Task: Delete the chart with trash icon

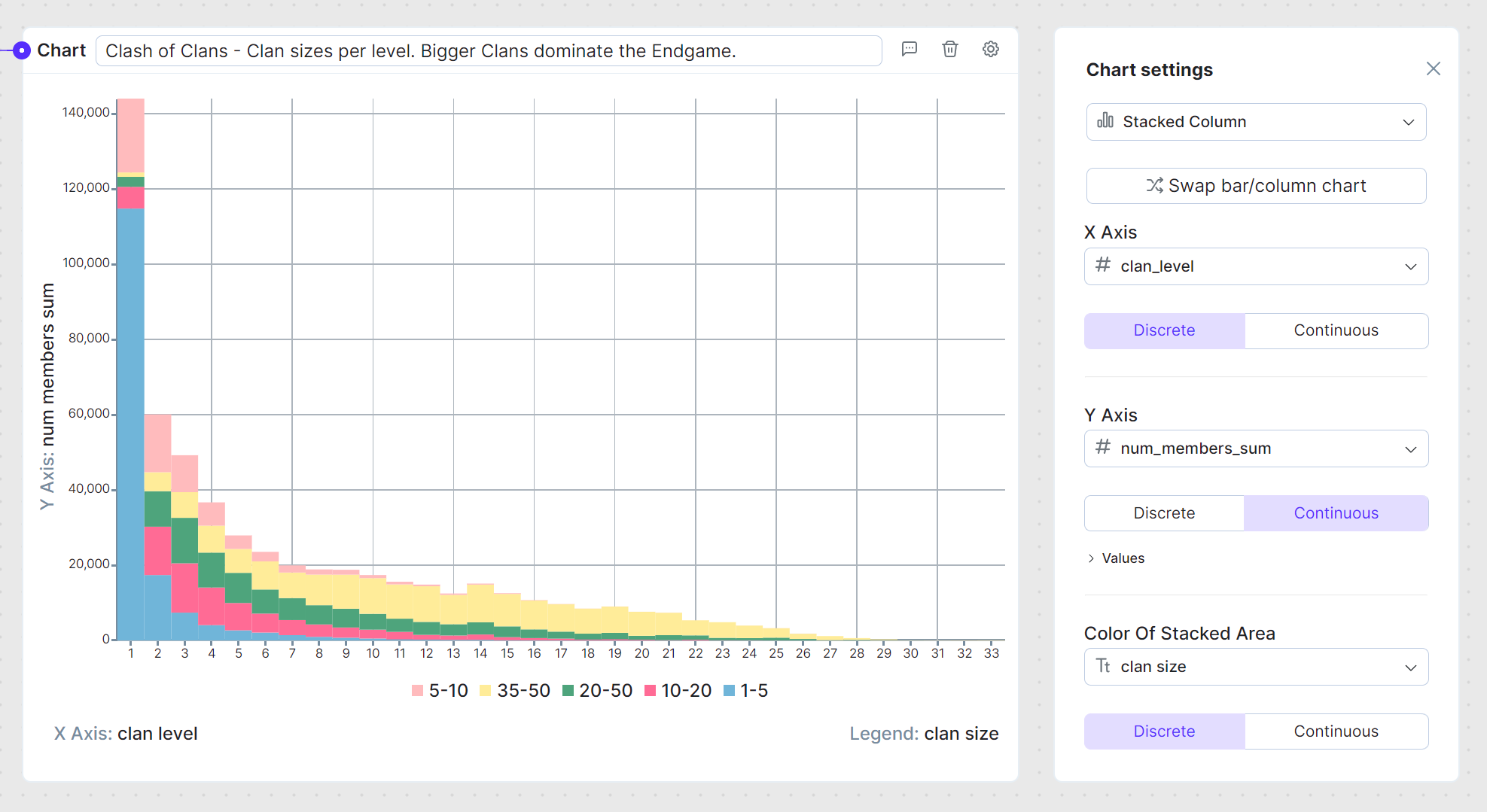Action: pyautogui.click(x=950, y=49)
